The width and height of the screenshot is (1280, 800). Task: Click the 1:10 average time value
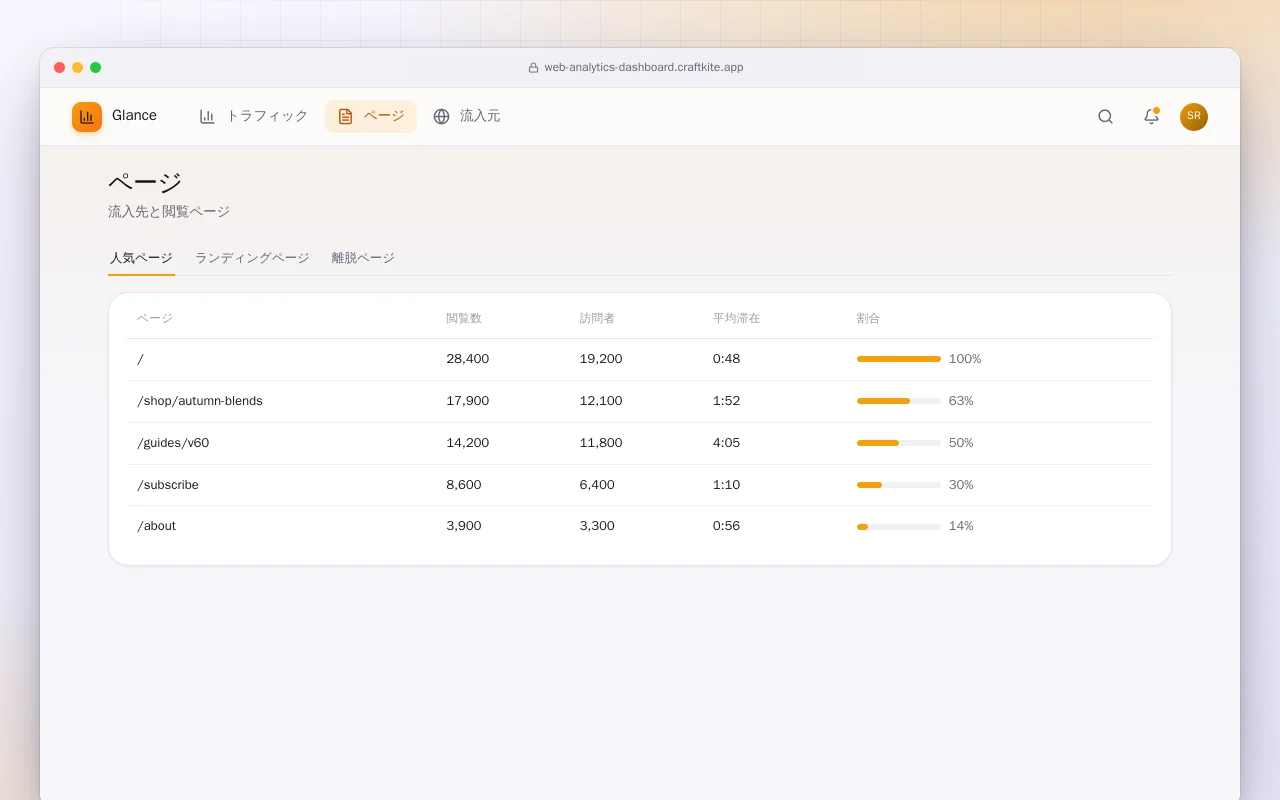click(x=726, y=485)
